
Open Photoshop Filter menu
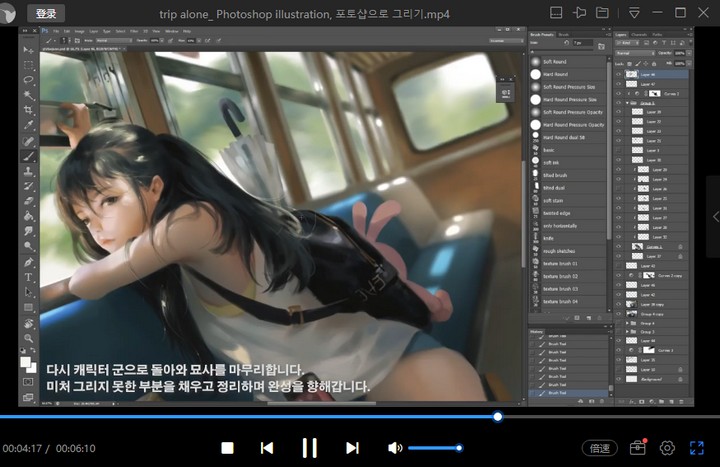click(134, 31)
